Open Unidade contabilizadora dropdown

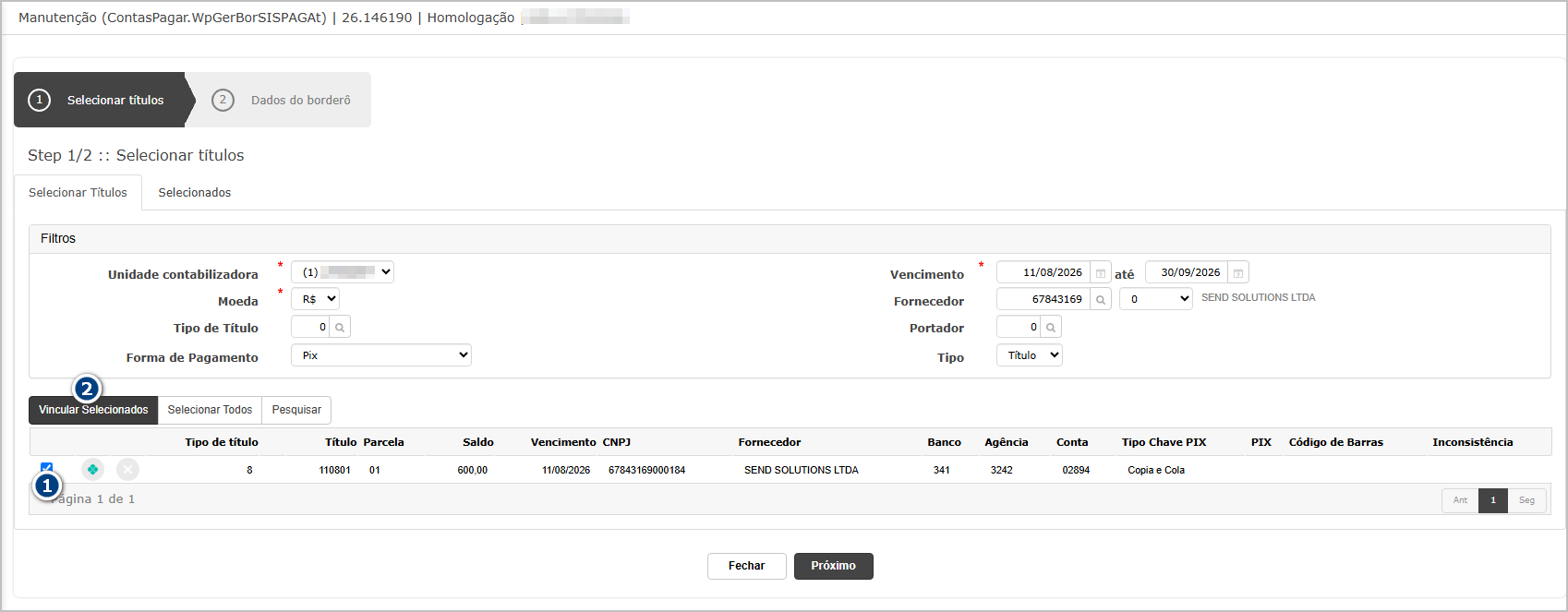click(x=343, y=272)
